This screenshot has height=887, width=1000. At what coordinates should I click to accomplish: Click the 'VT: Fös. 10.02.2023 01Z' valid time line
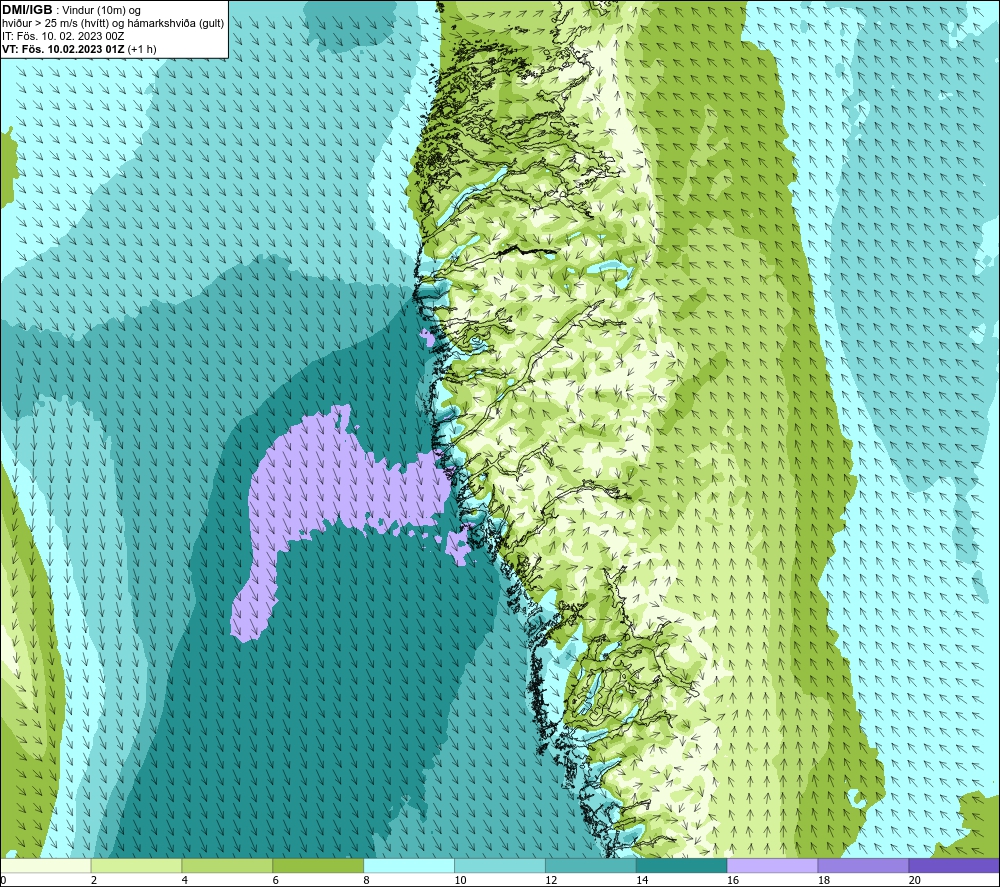point(63,49)
